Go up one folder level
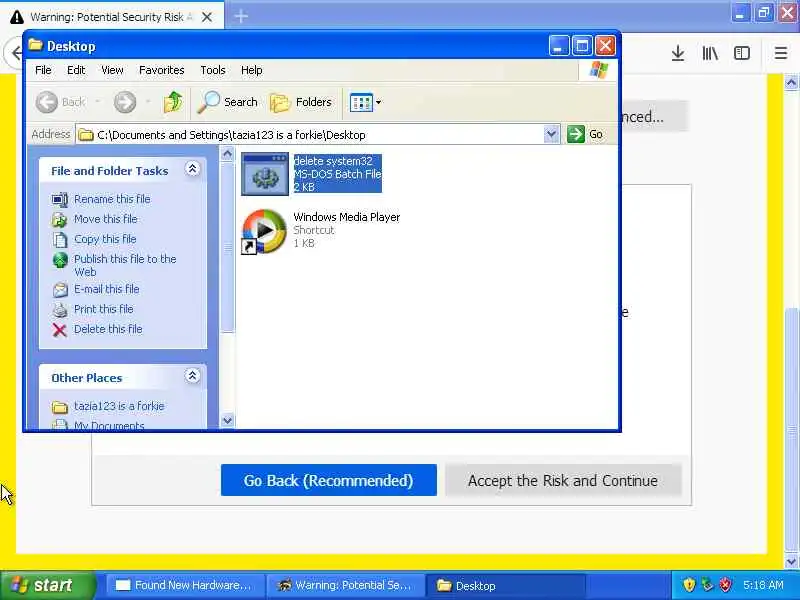Image resolution: width=800 pixels, height=600 pixels. [173, 102]
